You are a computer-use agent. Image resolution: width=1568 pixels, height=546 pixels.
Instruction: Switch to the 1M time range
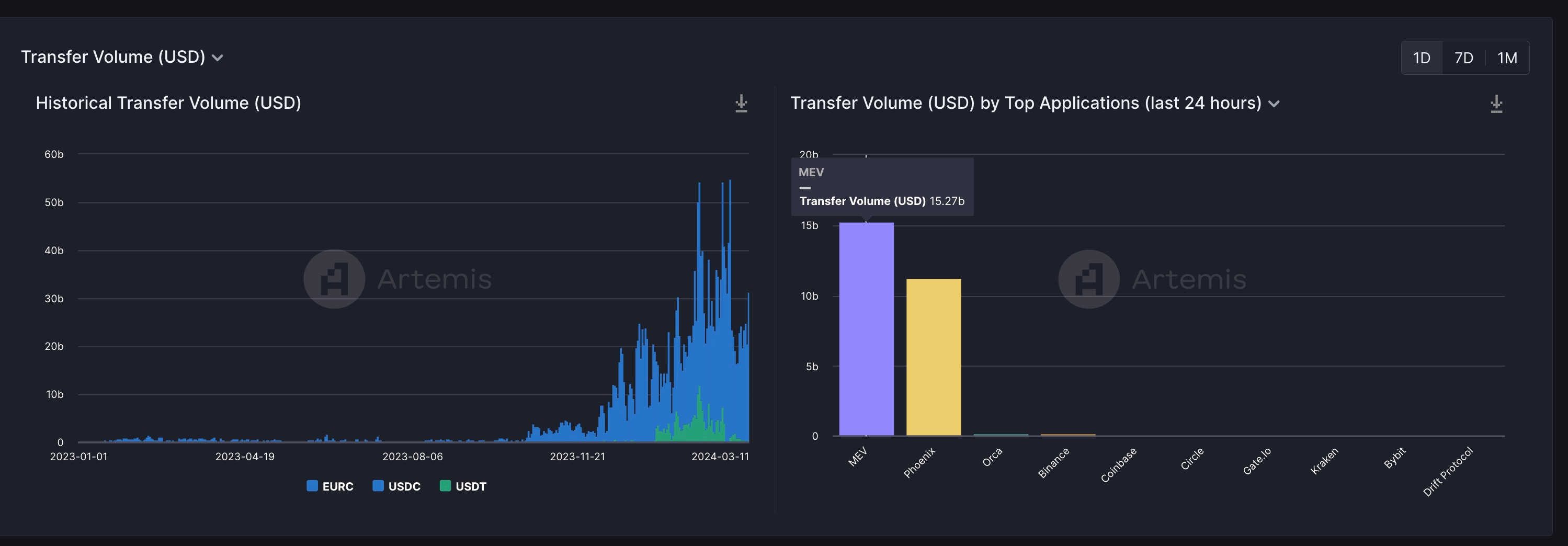1507,58
